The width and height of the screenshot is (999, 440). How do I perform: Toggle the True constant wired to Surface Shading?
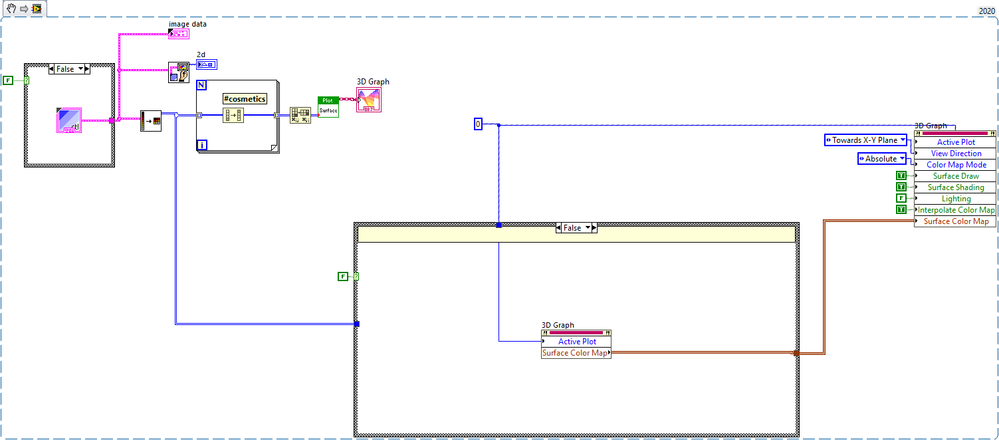coord(901,187)
